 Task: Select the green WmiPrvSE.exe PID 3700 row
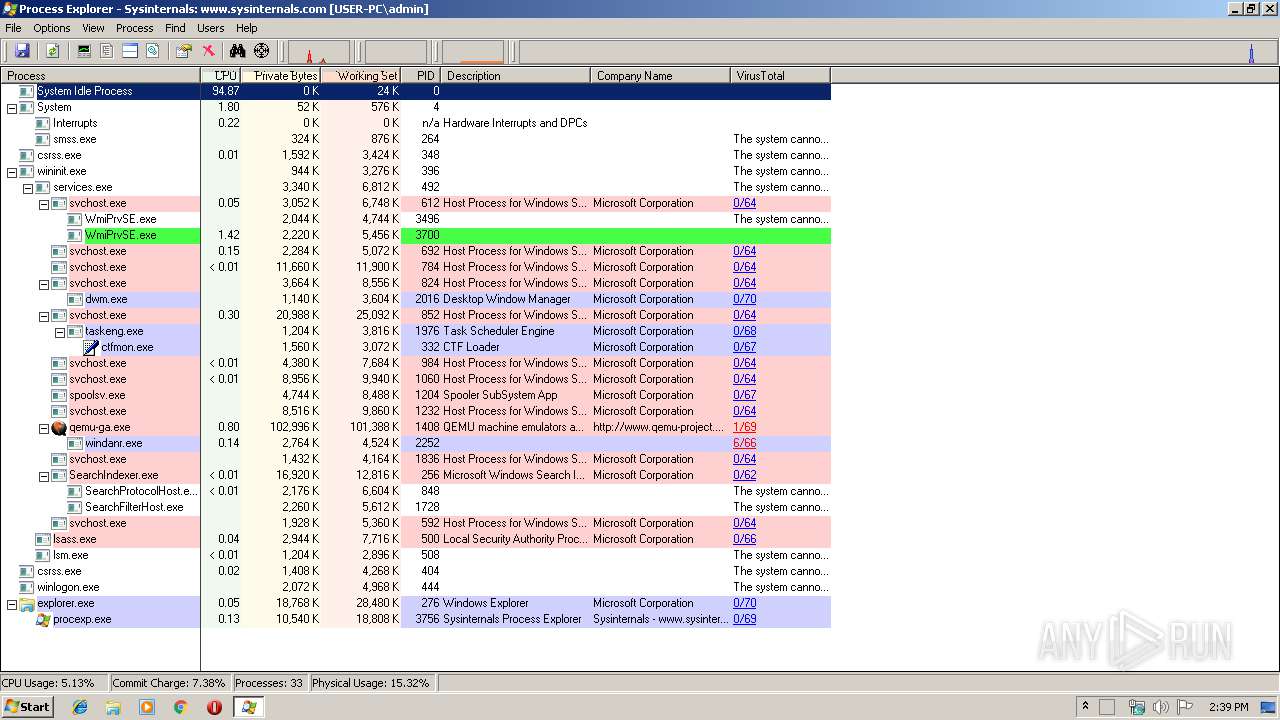415,235
